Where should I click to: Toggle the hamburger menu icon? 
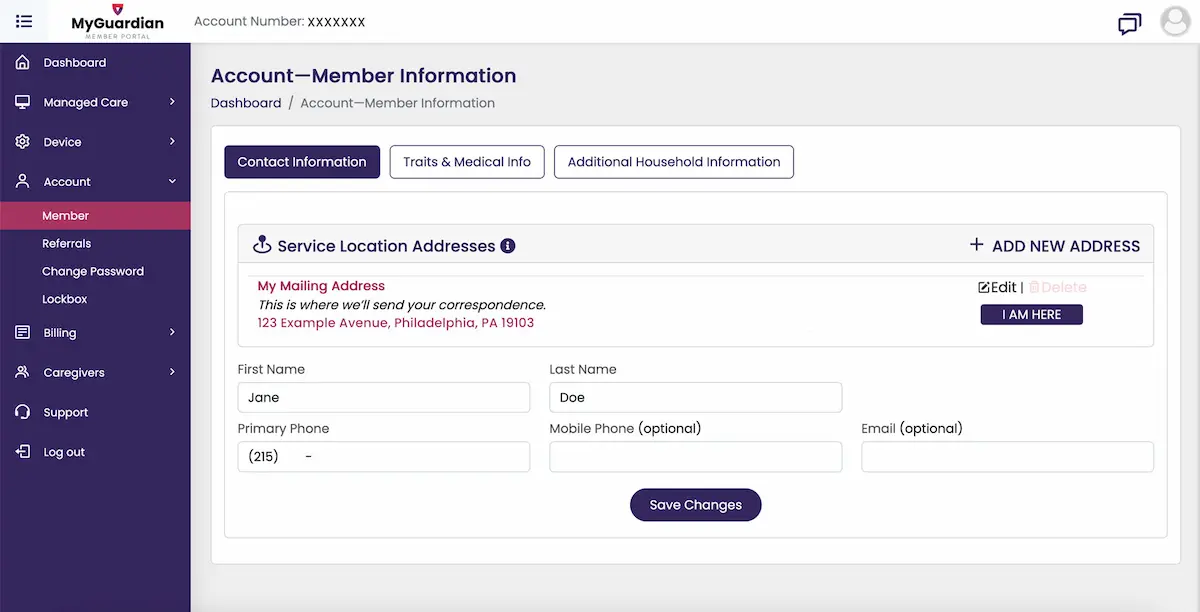click(x=24, y=21)
